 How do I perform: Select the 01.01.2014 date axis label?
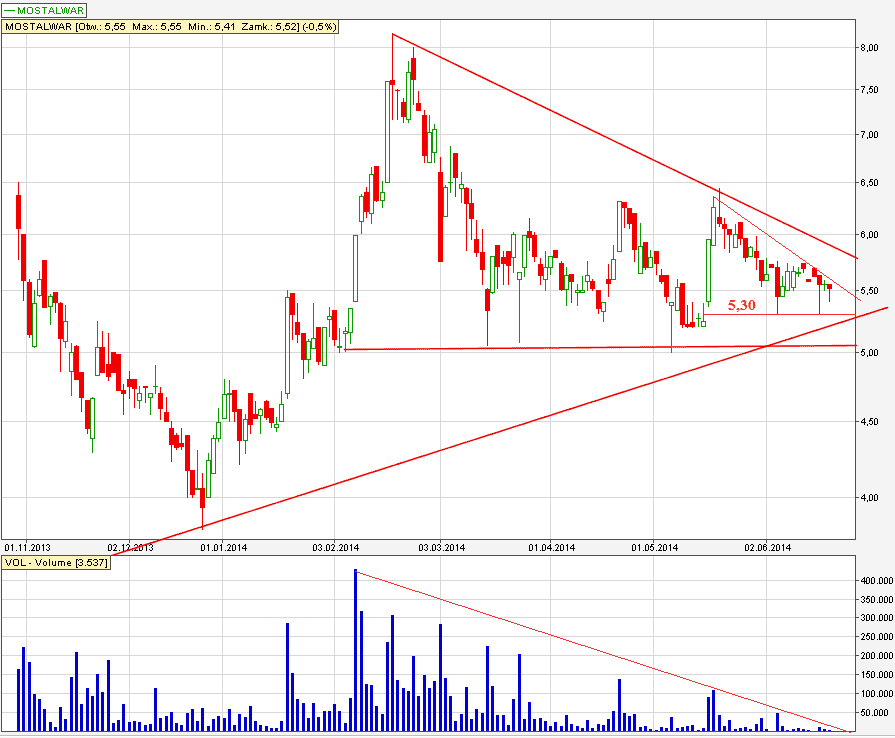(x=224, y=548)
